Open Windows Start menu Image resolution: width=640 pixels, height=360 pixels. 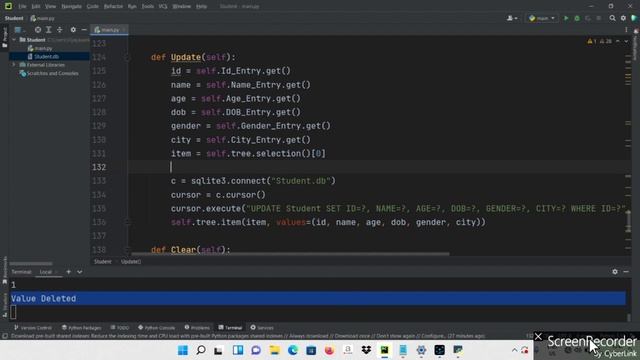pos(183,350)
